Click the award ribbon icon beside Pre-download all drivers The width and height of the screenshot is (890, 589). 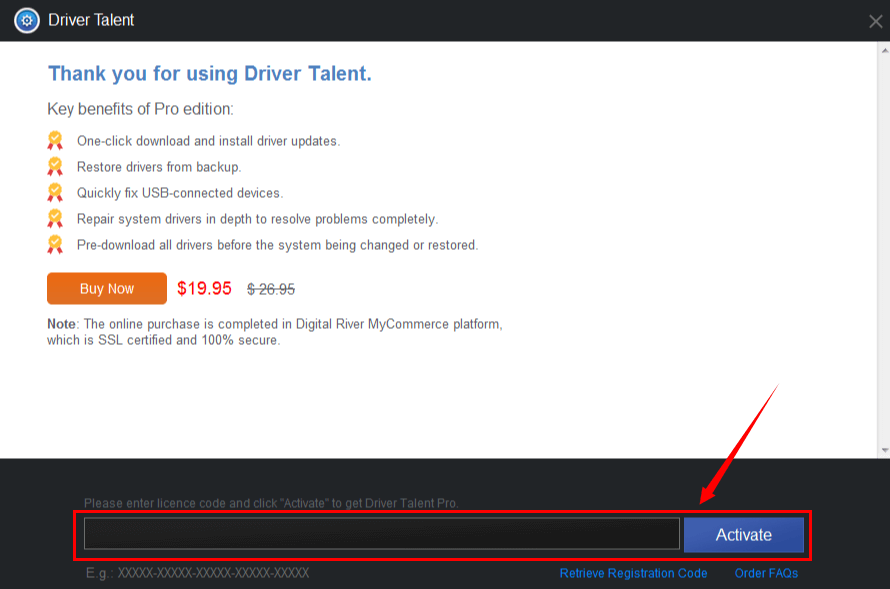click(55, 245)
